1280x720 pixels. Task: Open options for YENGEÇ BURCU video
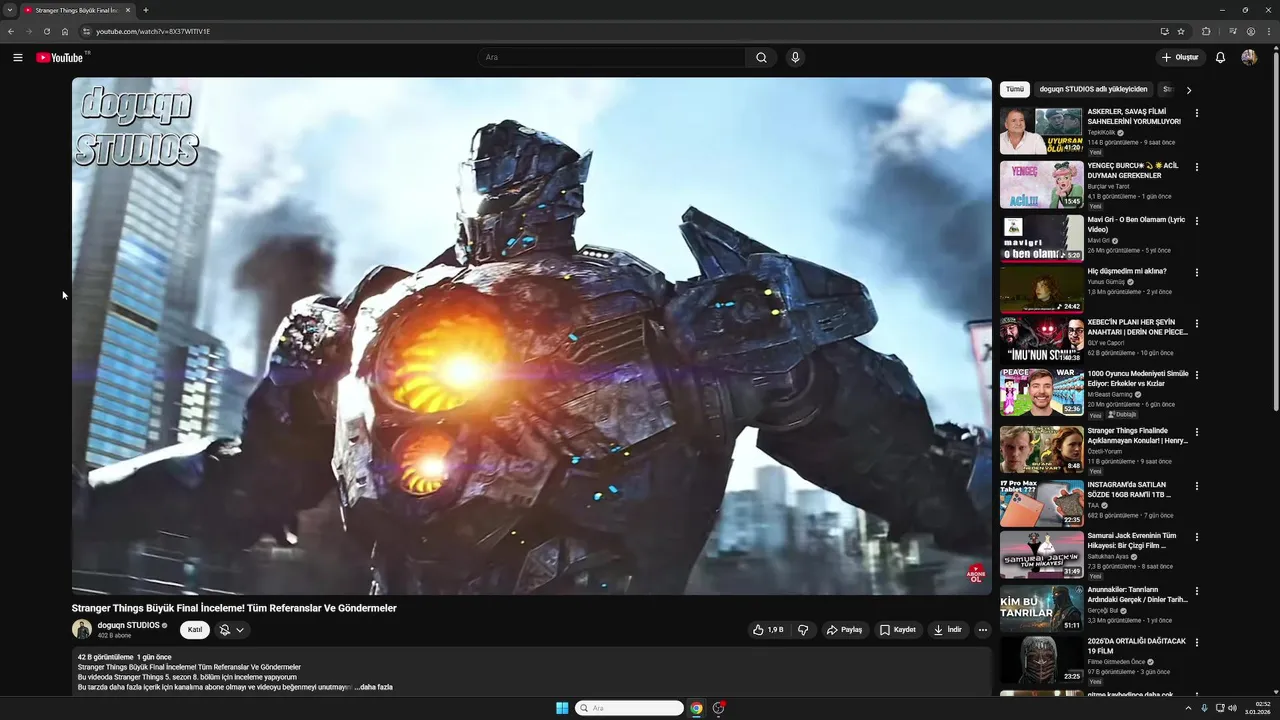coord(1196,167)
